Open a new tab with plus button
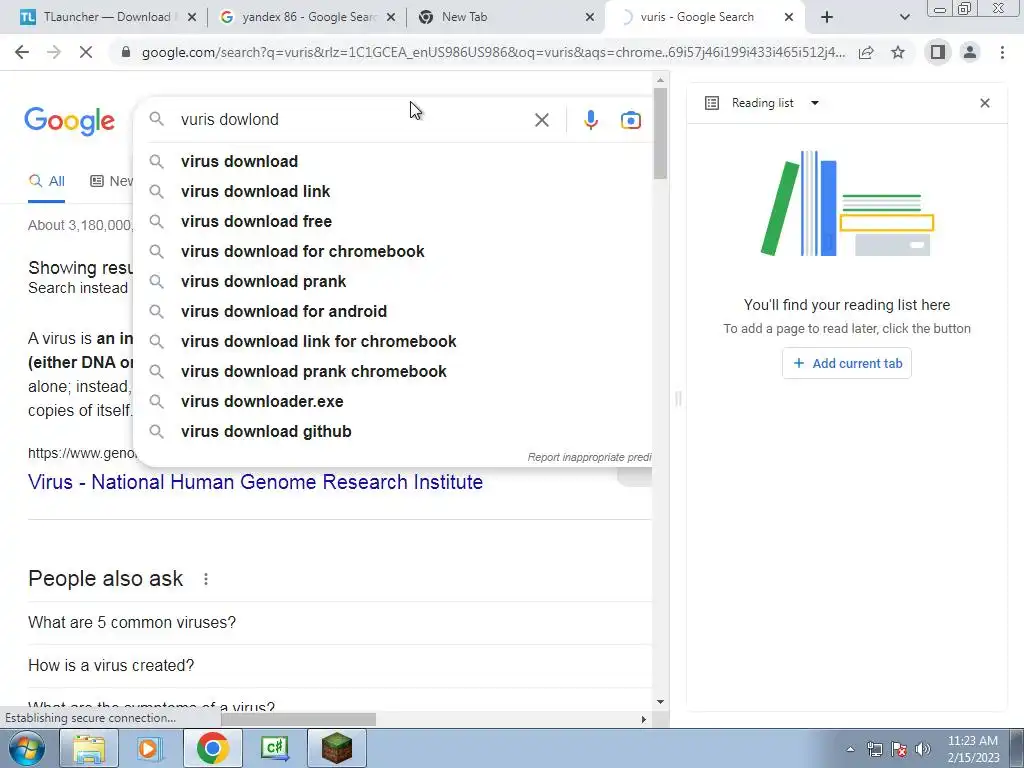 (827, 17)
